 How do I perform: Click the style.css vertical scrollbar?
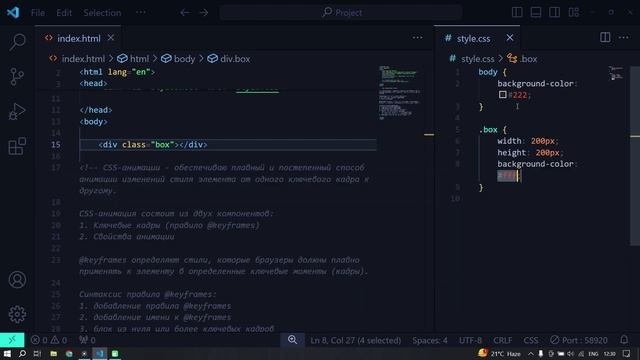(635, 156)
